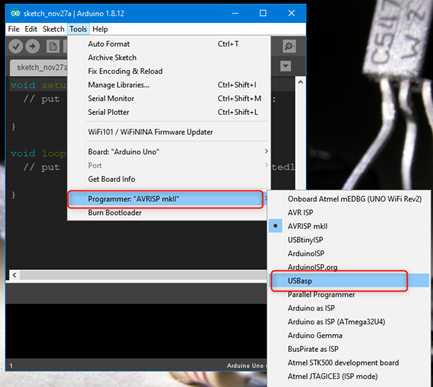Open WiFi101 / WiFiNINA Firmware Updater
433x387 pixels.
tap(168, 132)
